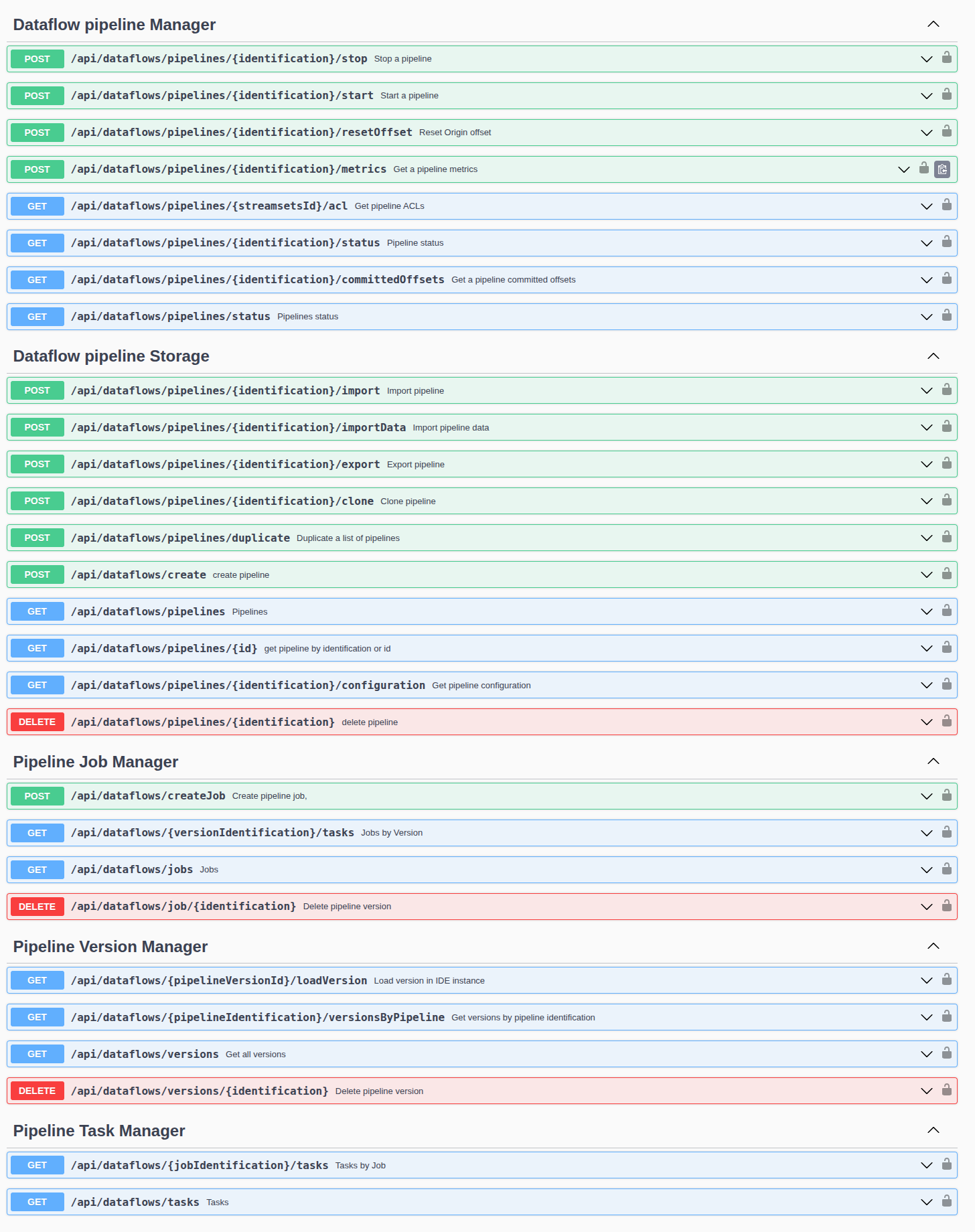Image resolution: width=975 pixels, height=1232 pixels.
Task: Expand the clone pipeline endpoint chevron
Action: coord(926,502)
